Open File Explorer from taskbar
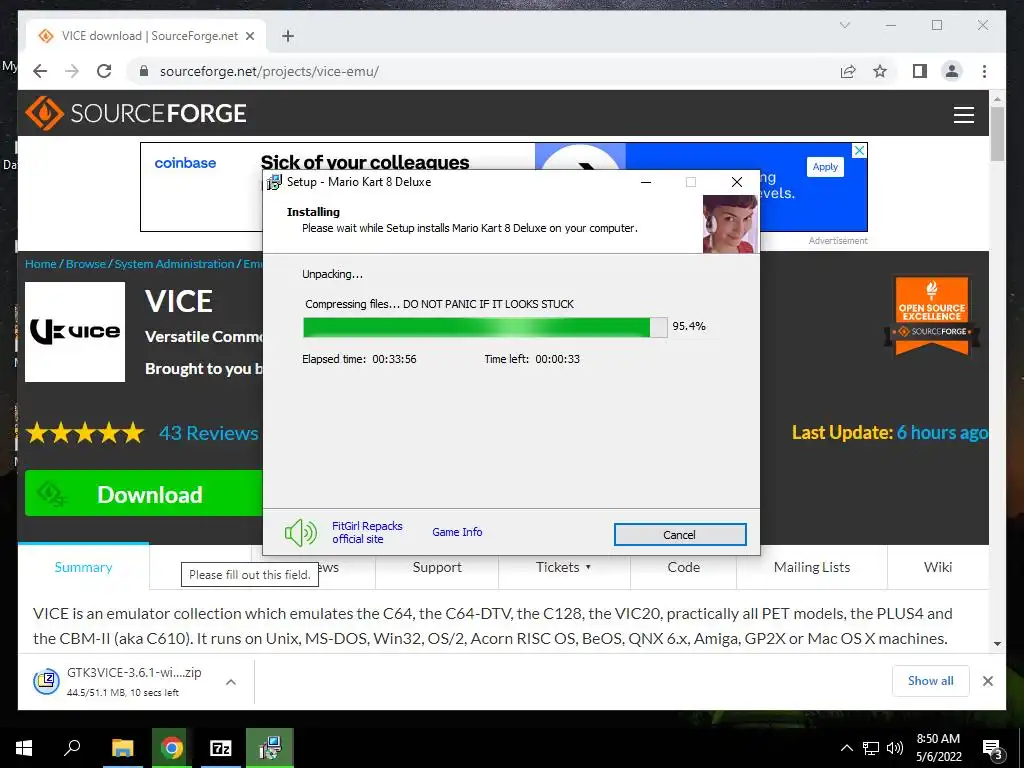1024x768 pixels. (122, 748)
